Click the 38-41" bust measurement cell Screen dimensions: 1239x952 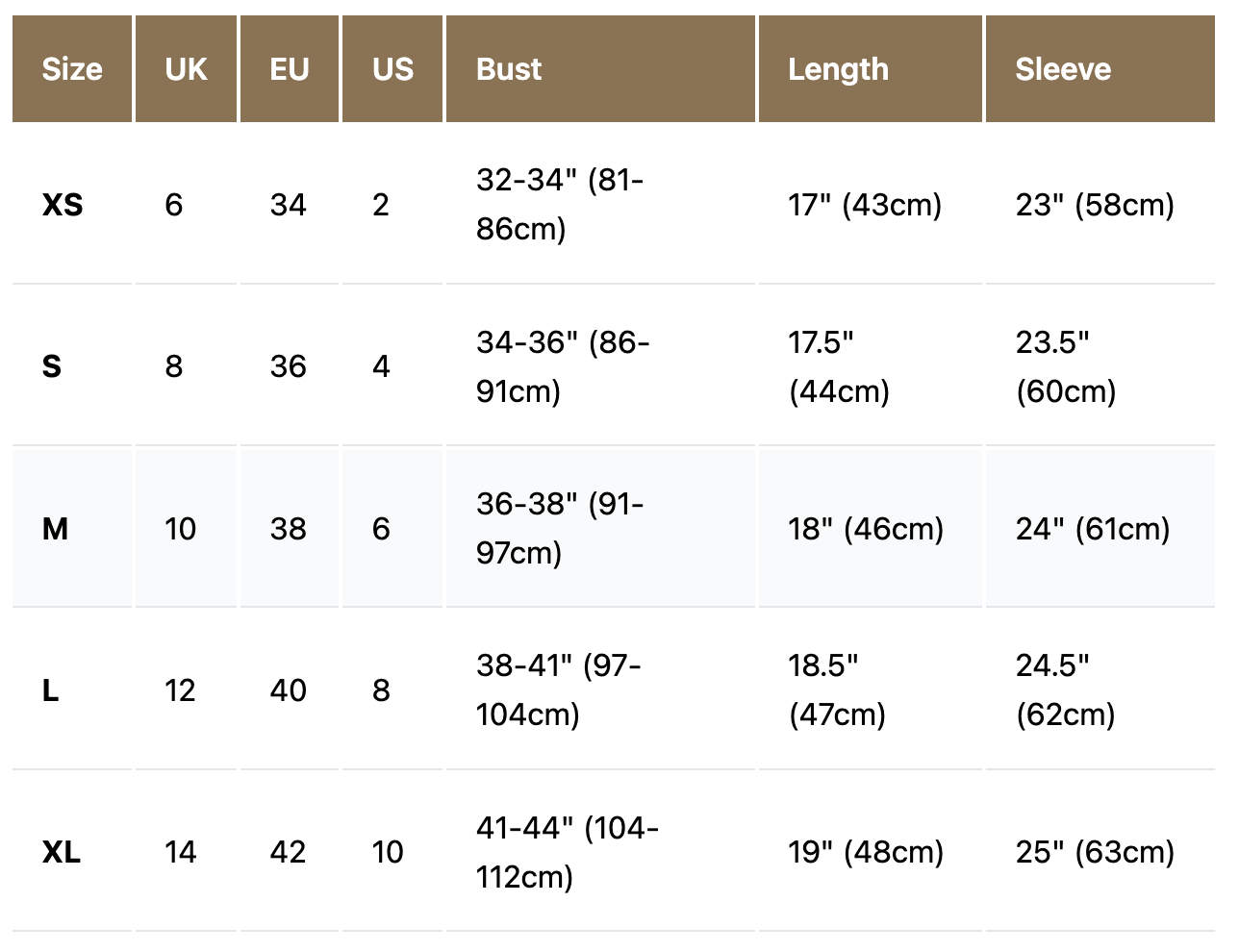tap(559, 689)
